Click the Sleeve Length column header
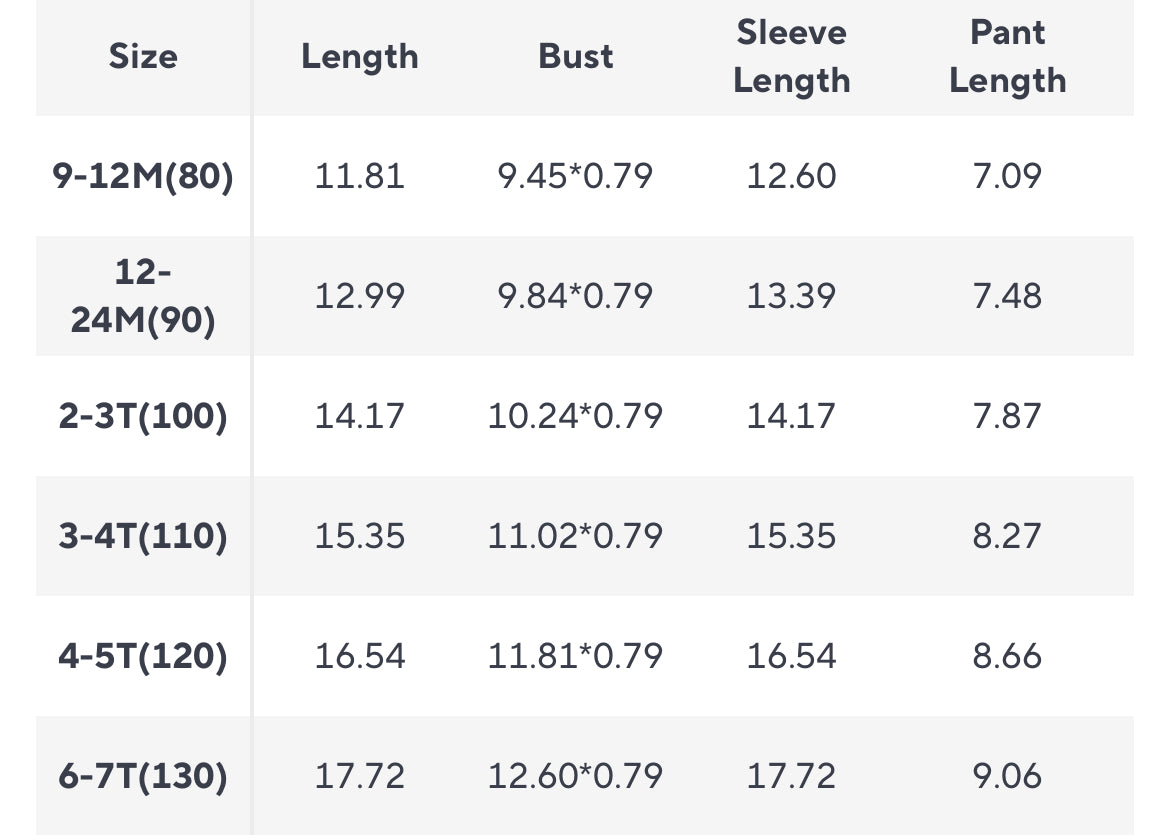The height and width of the screenshot is (835, 1170). coord(791,57)
